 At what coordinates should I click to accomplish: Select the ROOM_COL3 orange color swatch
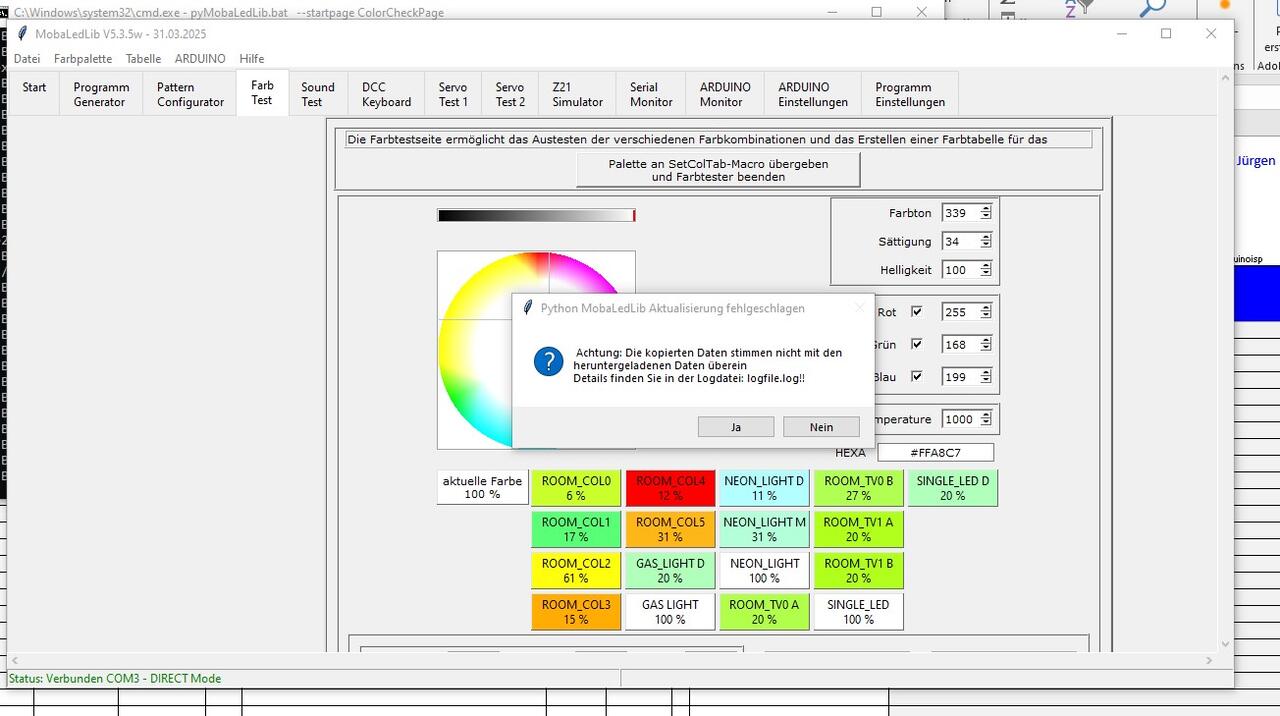575,612
